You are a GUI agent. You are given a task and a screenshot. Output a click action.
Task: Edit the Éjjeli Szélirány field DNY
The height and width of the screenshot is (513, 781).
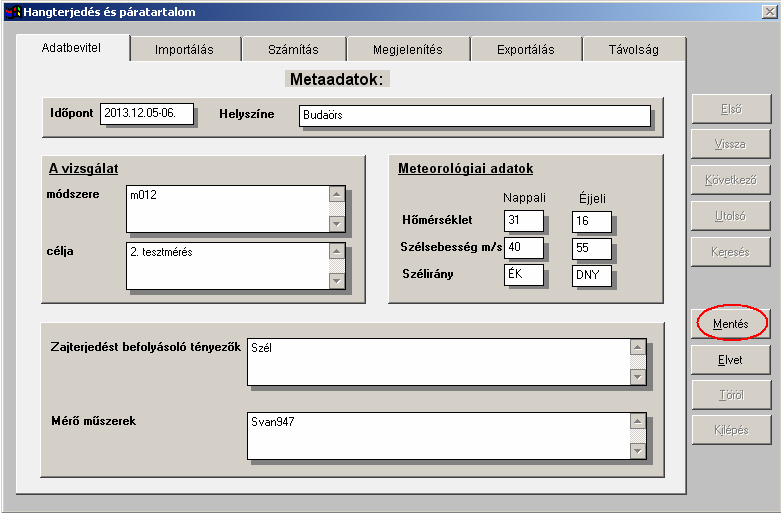[592, 275]
